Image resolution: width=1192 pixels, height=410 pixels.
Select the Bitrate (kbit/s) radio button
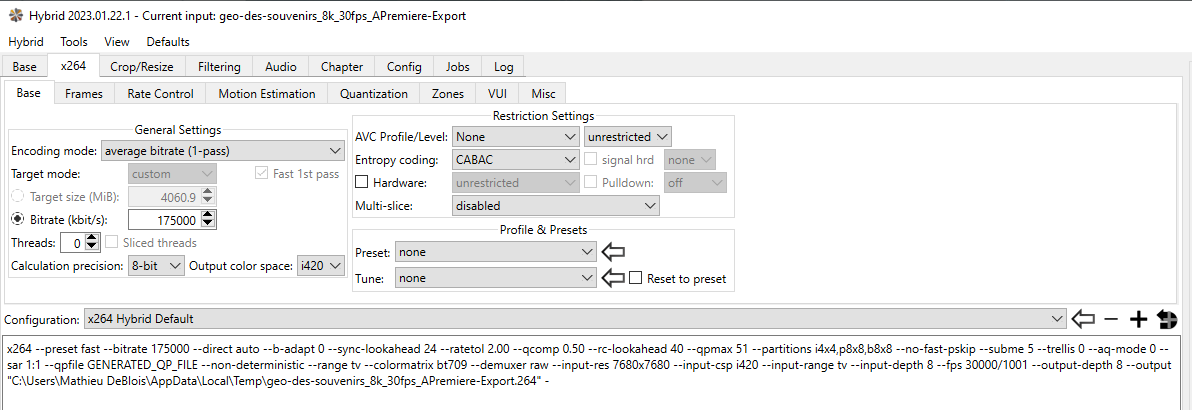pyautogui.click(x=17, y=219)
